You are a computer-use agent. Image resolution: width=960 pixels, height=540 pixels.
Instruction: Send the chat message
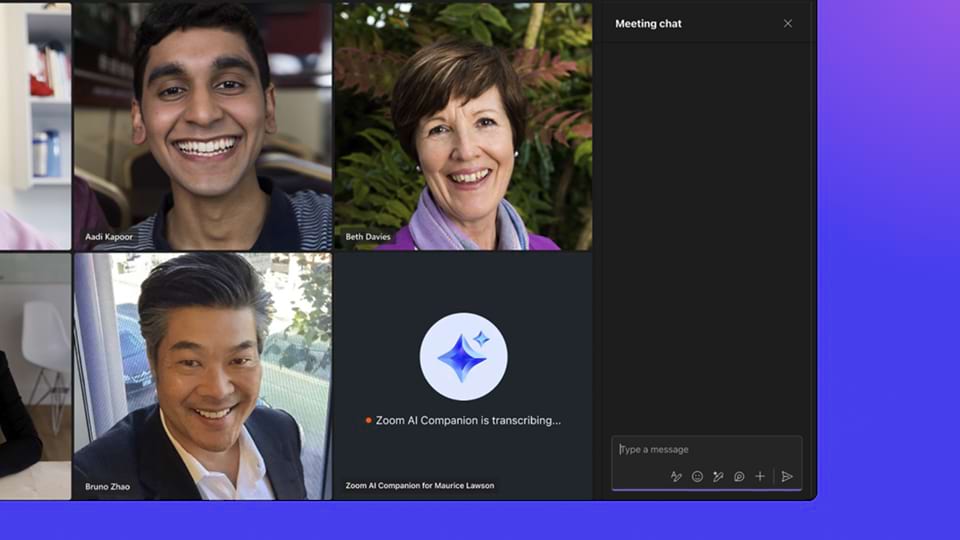pos(787,477)
